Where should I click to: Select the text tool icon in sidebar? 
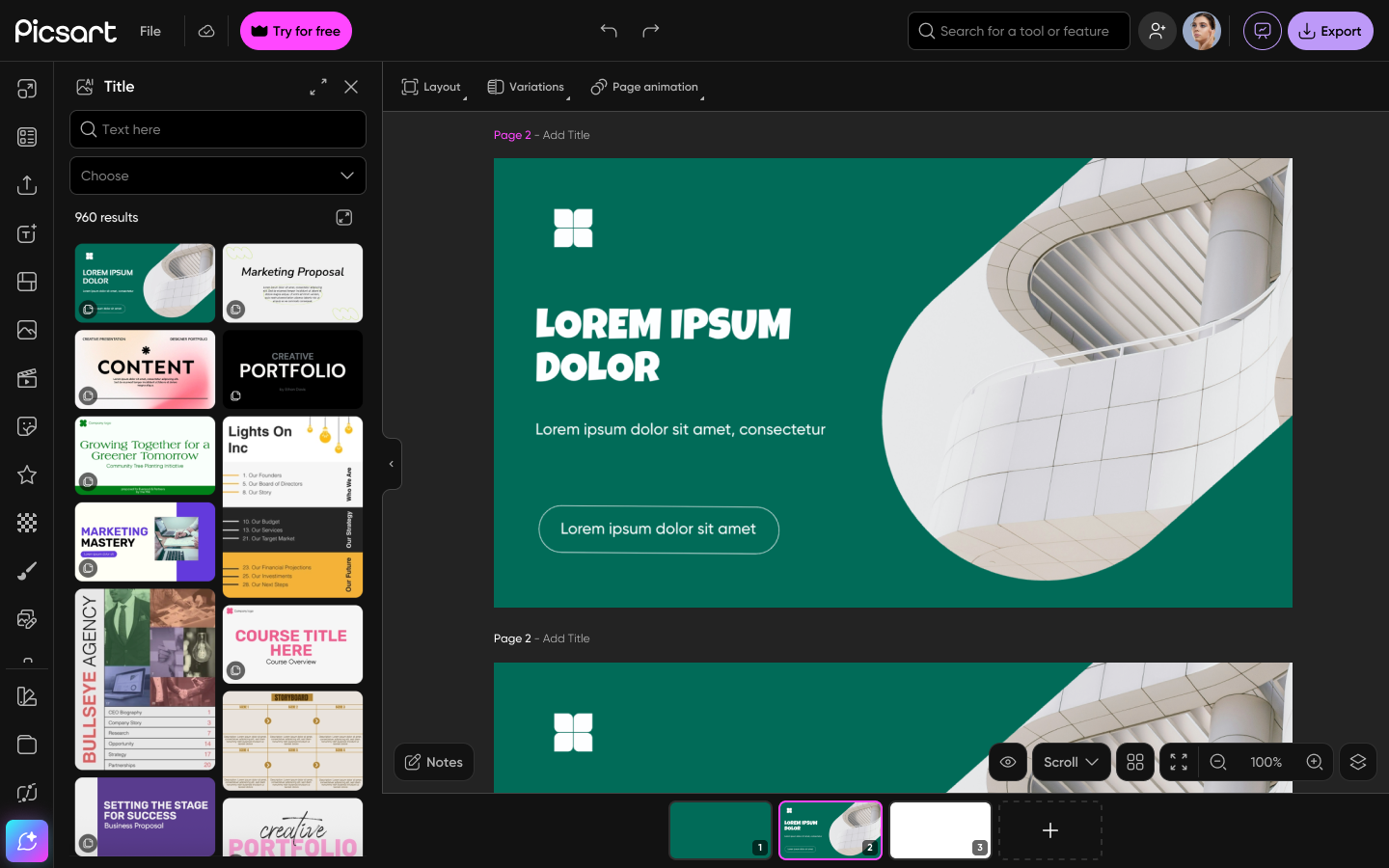pos(27,233)
